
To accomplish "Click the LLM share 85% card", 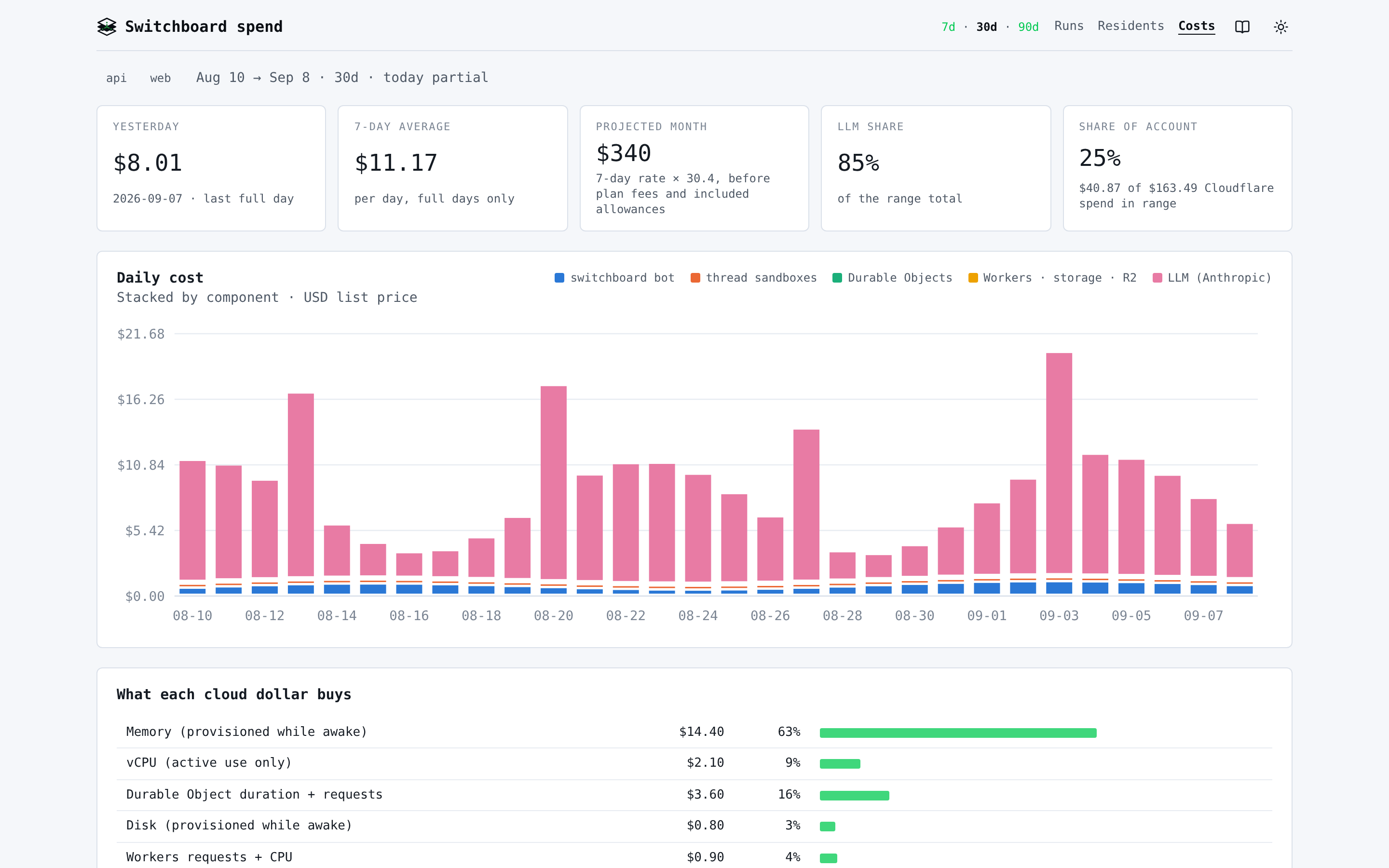I will (936, 168).
